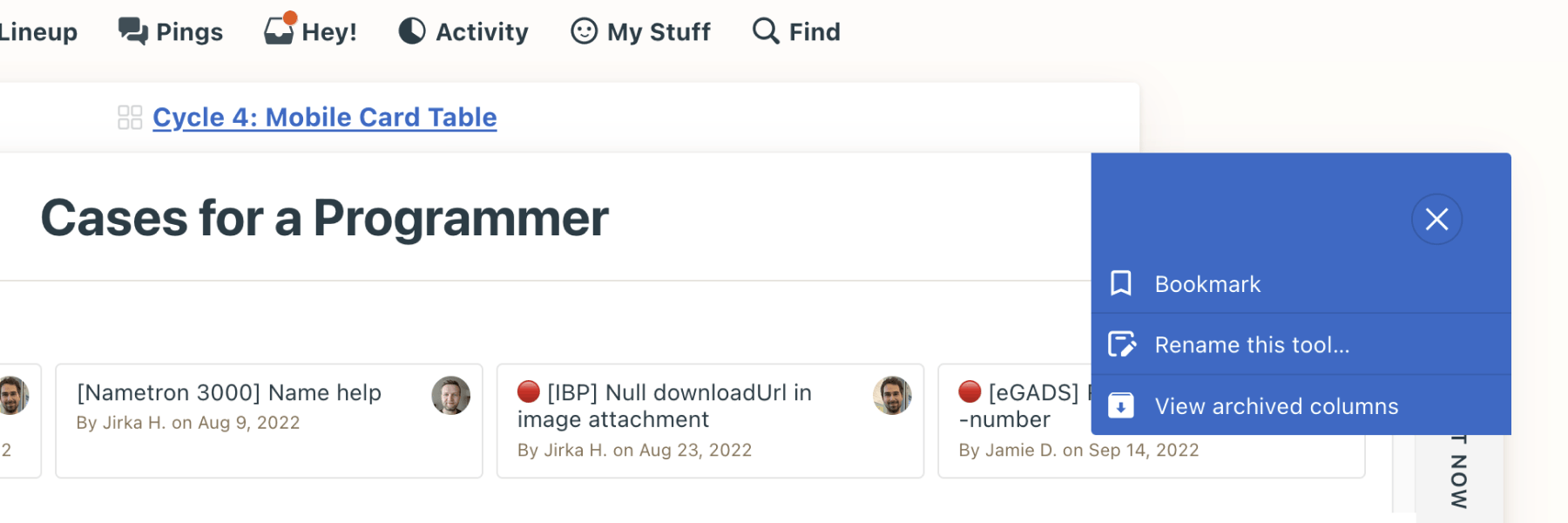Close the blue options menu
This screenshot has height=523, width=1568.
click(1436, 219)
